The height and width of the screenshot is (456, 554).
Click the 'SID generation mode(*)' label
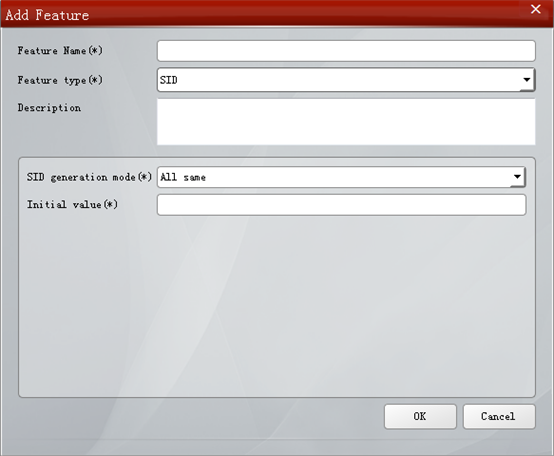89,177
